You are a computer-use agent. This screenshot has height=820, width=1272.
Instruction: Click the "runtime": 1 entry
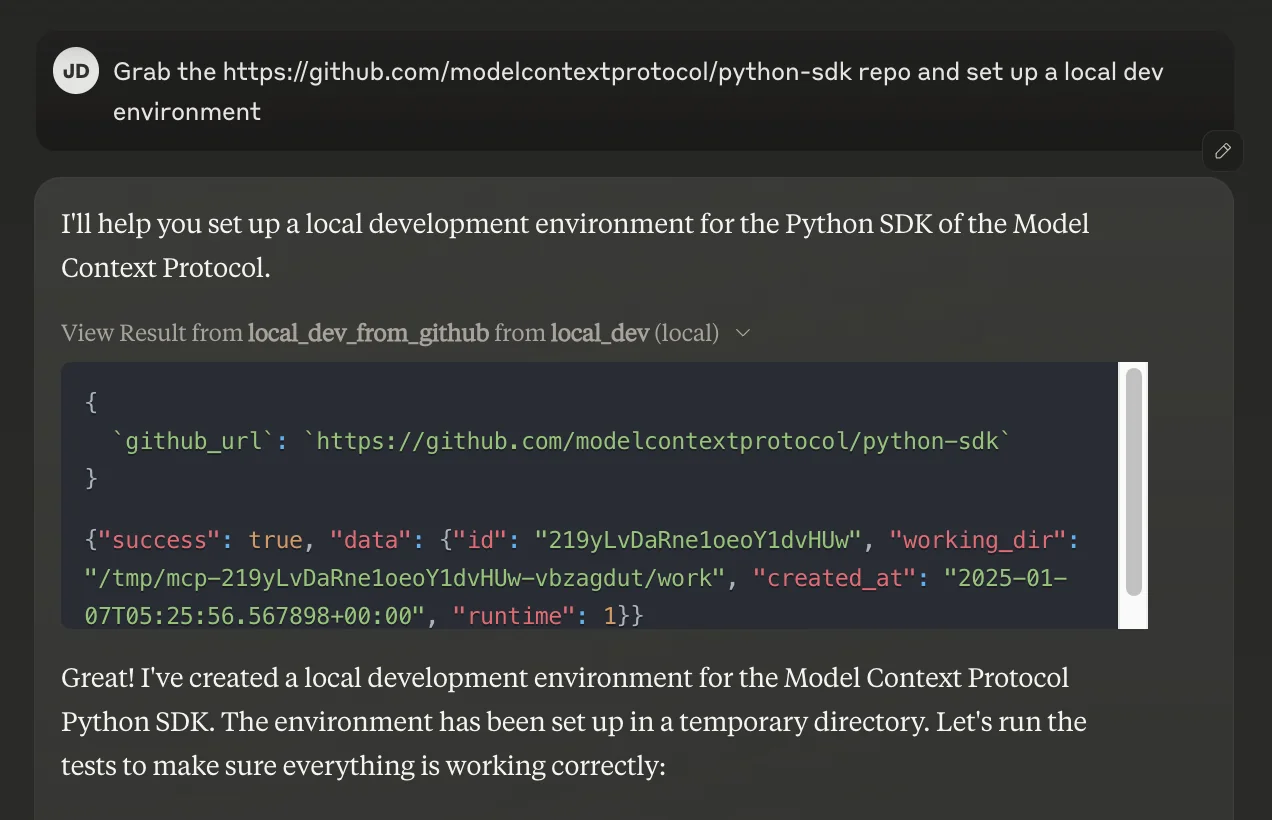point(535,616)
